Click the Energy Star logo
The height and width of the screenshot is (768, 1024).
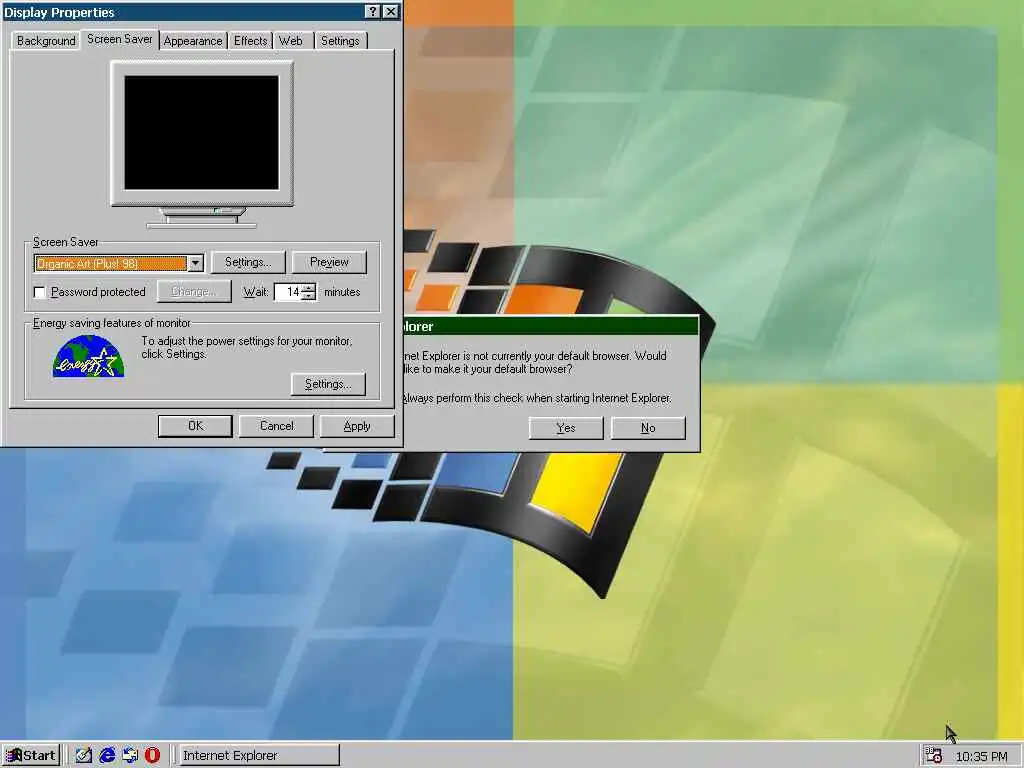[88, 356]
